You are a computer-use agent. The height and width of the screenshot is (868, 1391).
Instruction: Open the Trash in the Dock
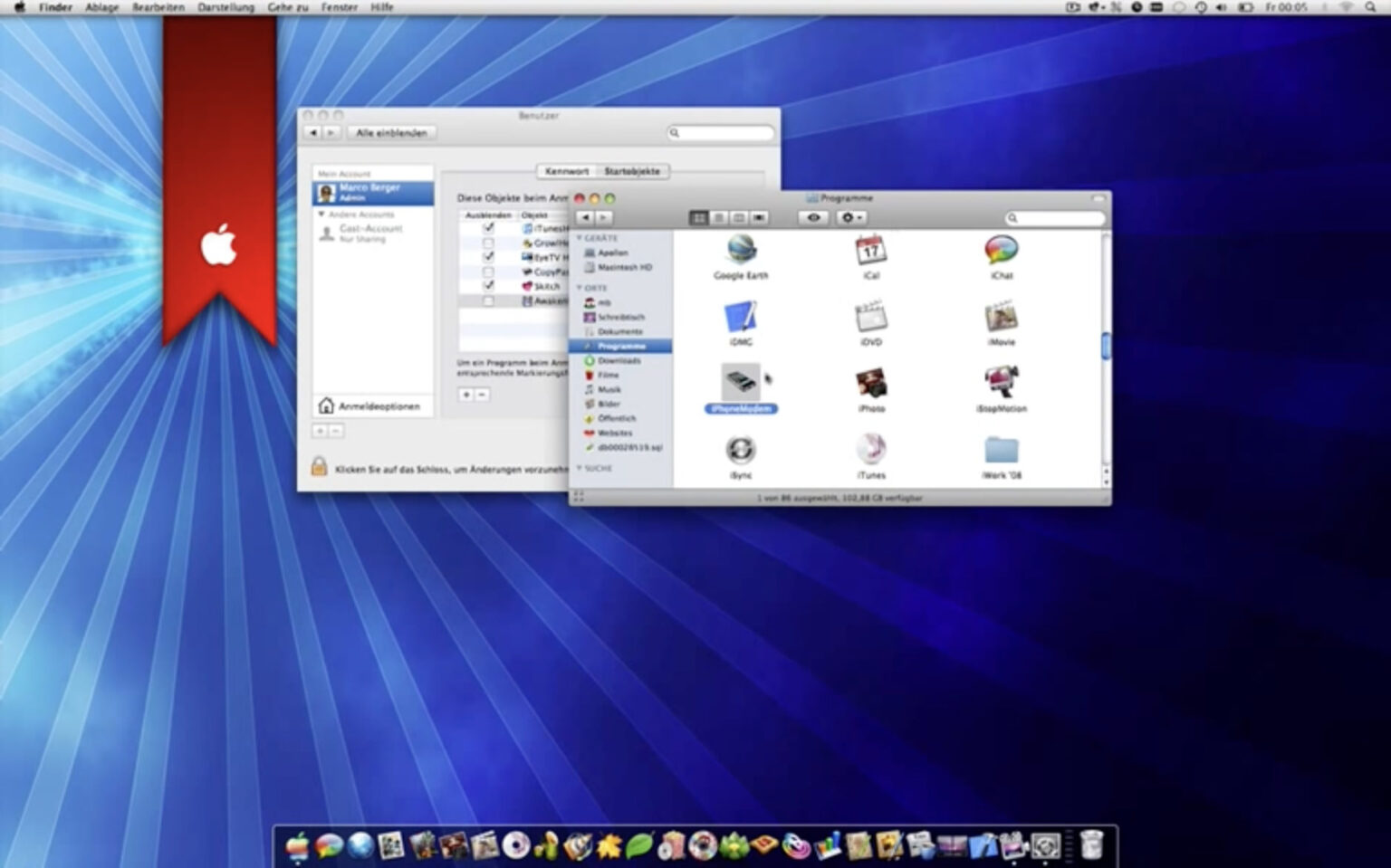pos(1092,845)
